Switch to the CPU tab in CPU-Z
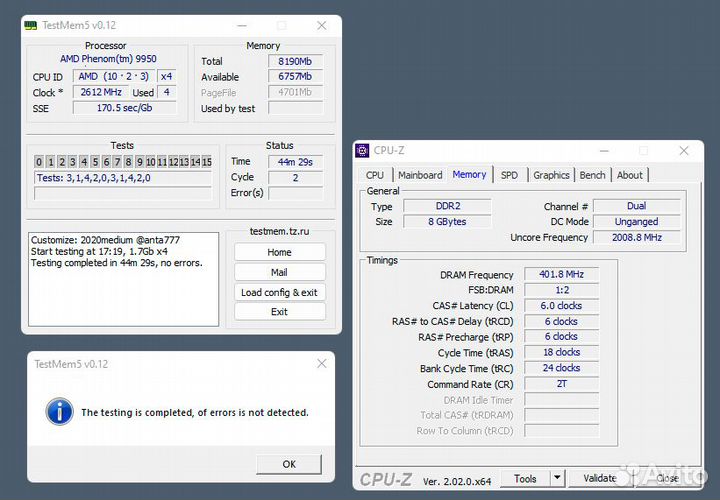Screen dimensions: 720x500 [375, 175]
